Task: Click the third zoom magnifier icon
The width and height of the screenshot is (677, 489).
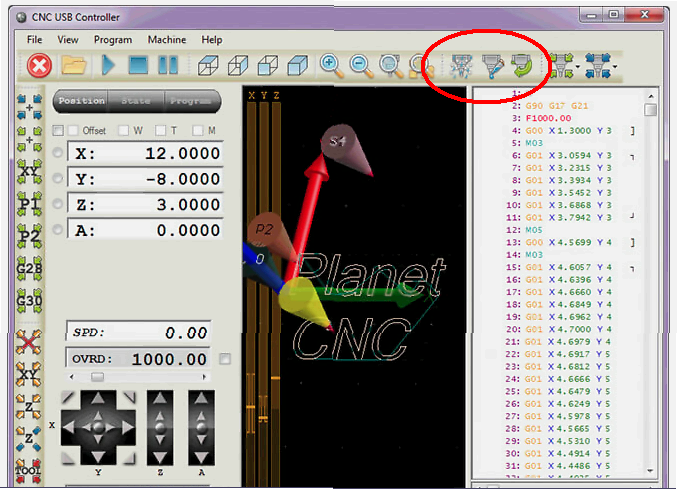Action: (391, 66)
